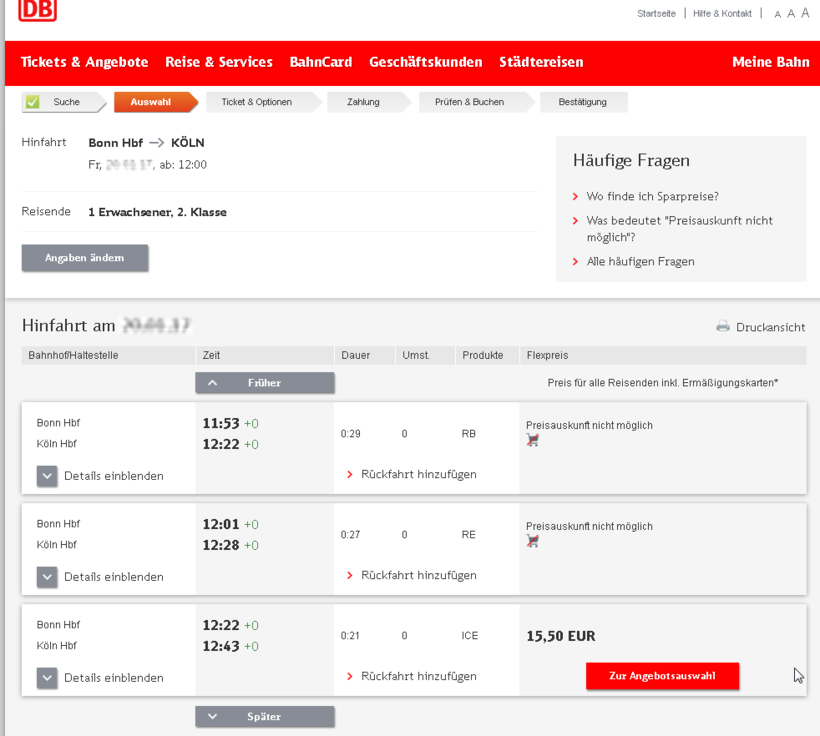Click the DB logo icon

[38, 10]
